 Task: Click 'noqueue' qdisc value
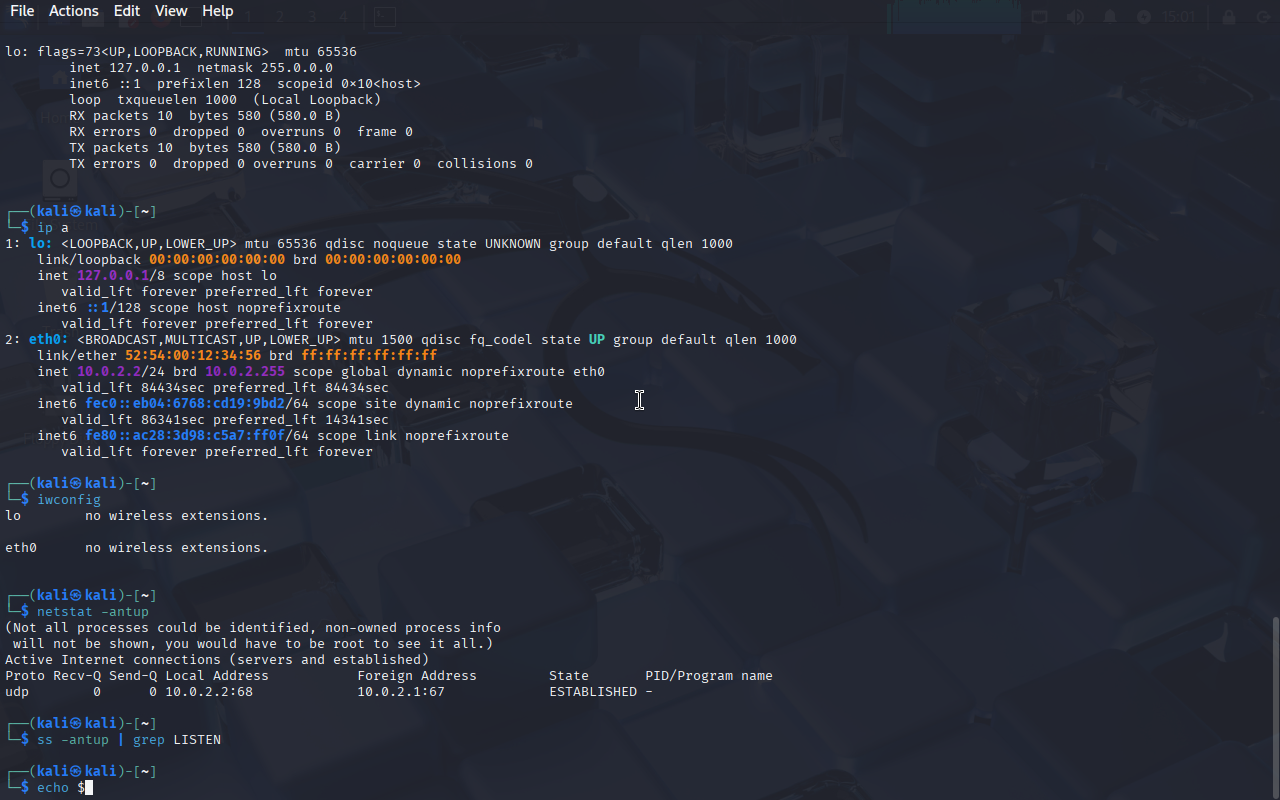coord(401,244)
